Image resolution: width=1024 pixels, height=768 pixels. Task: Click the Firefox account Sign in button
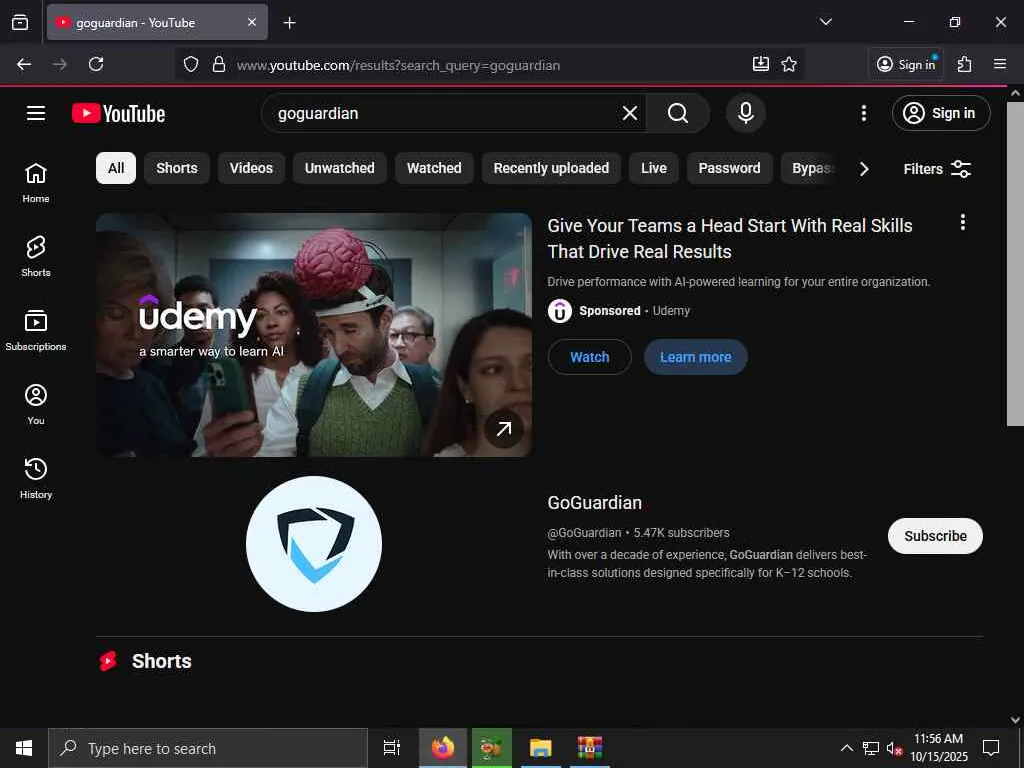906,64
